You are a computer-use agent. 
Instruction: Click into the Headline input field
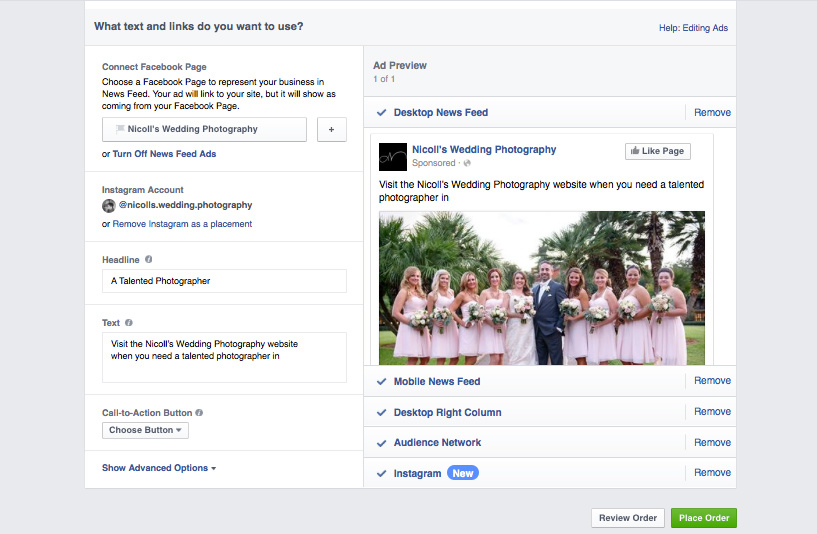click(224, 281)
